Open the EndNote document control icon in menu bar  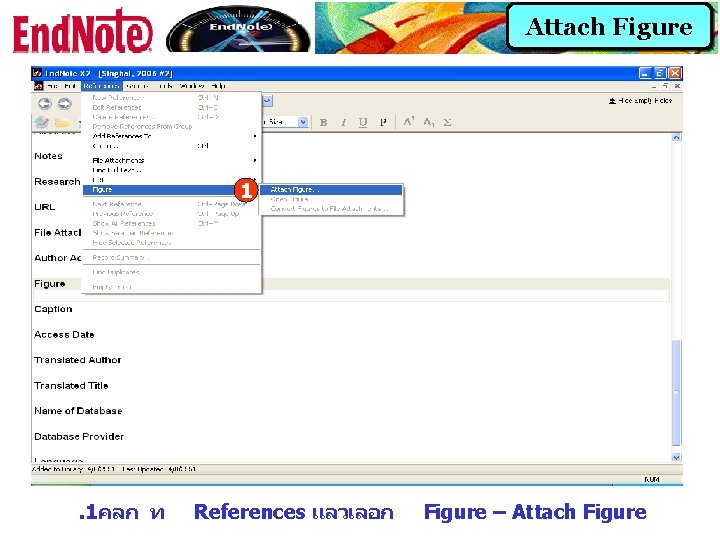click(38, 86)
